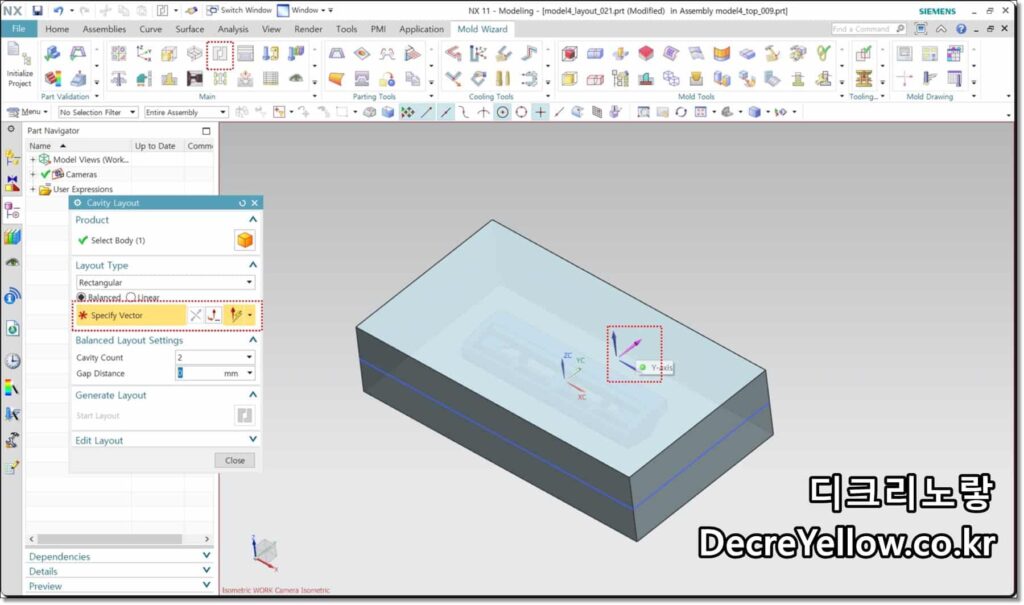Image resolution: width=1024 pixels, height=605 pixels.
Task: Open the Render tab
Action: coord(308,29)
